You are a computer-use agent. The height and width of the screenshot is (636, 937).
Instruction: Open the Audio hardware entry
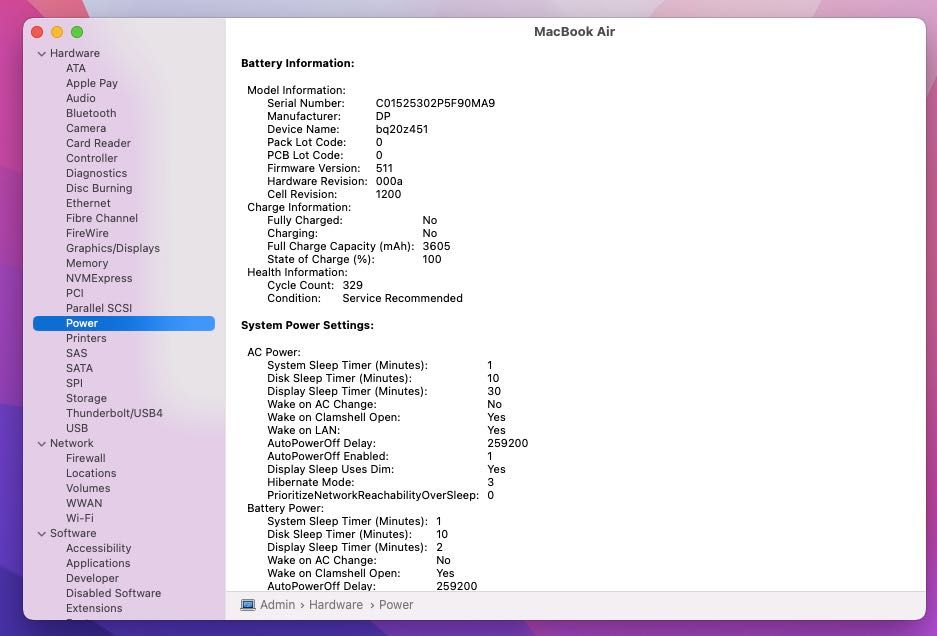(81, 98)
